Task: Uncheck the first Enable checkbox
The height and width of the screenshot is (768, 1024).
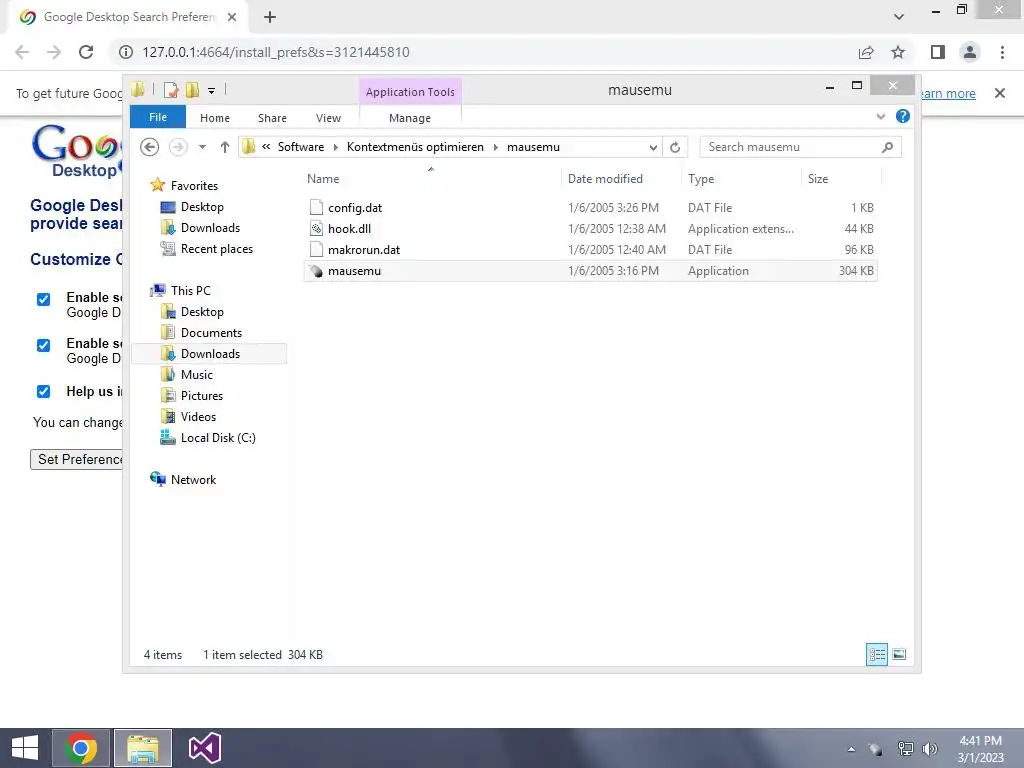Action: point(43,299)
